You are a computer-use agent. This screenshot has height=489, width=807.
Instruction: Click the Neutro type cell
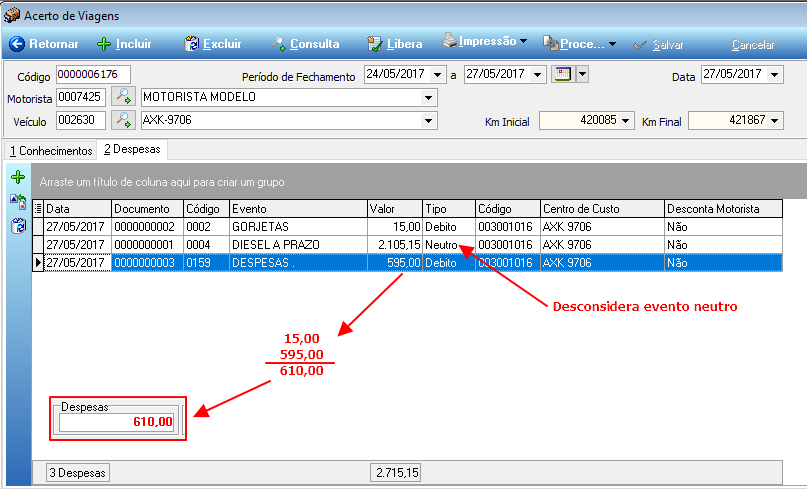[x=449, y=244]
